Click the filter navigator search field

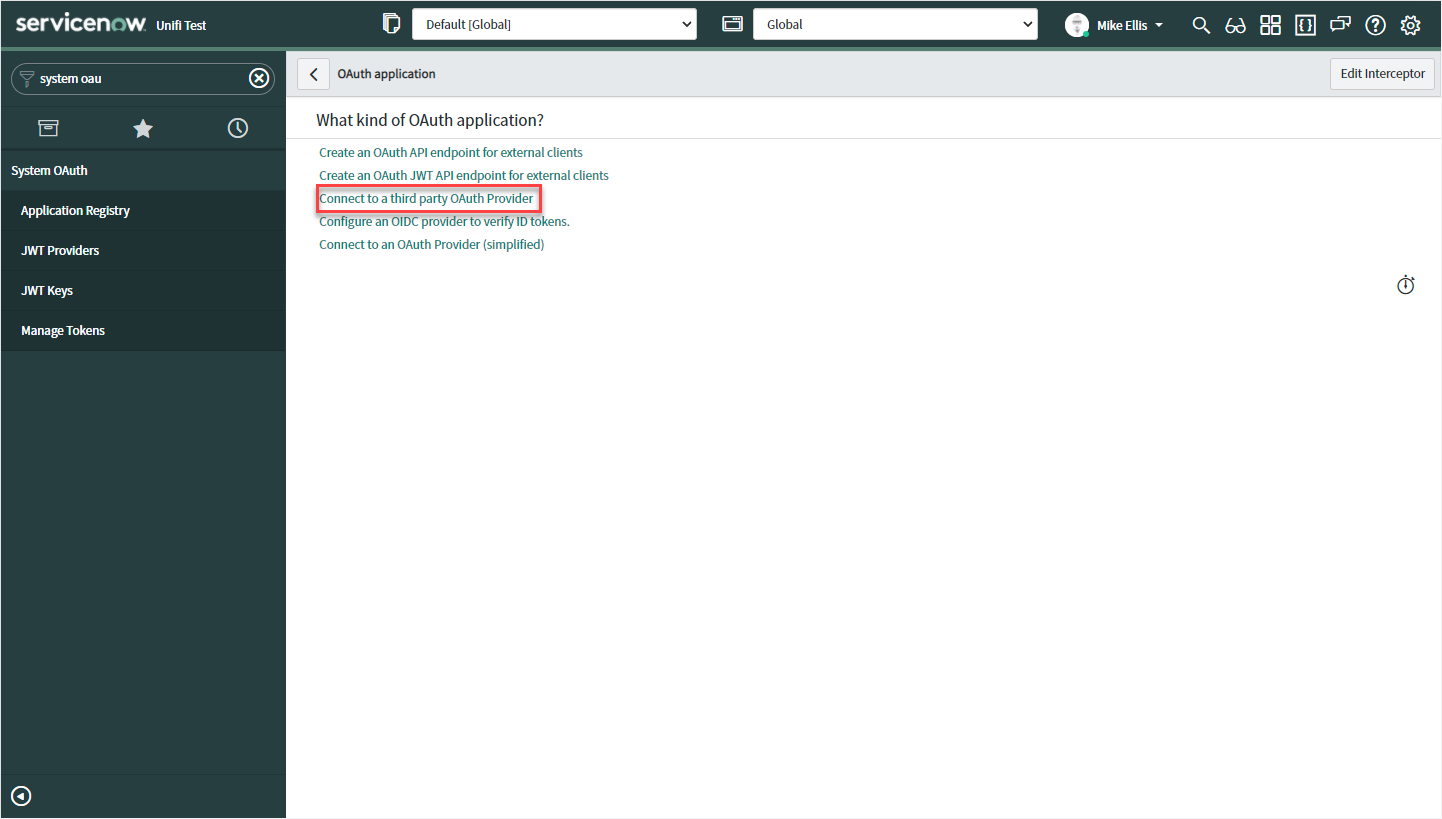point(142,78)
